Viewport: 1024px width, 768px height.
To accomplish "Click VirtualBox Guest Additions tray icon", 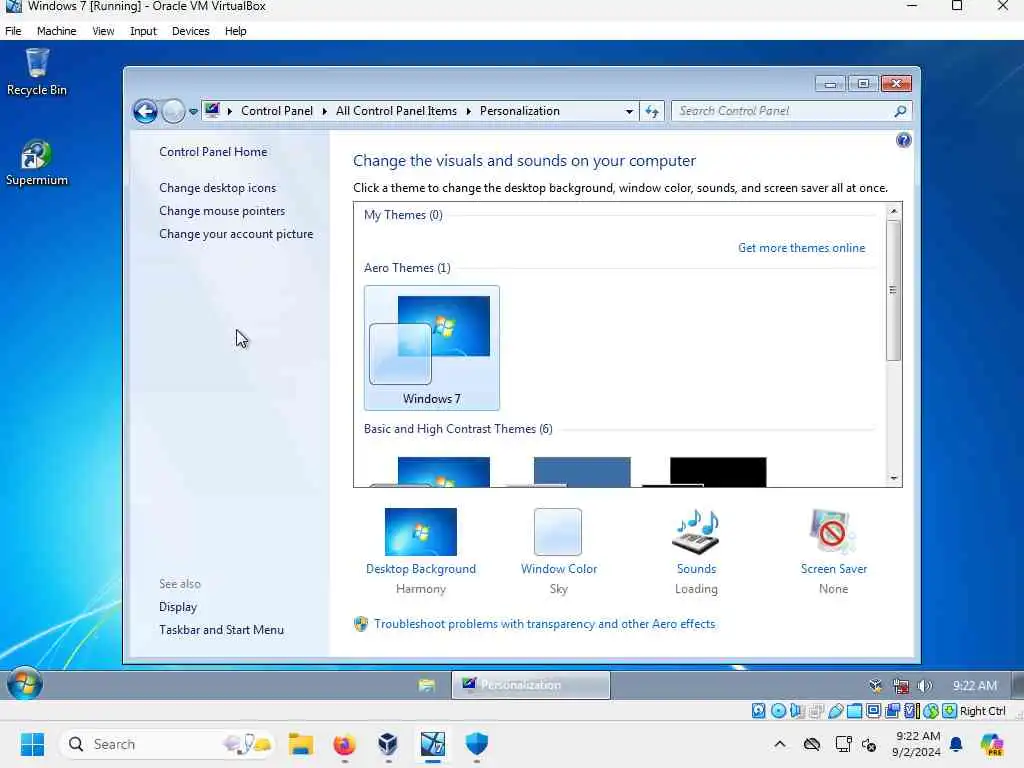I will (876, 686).
